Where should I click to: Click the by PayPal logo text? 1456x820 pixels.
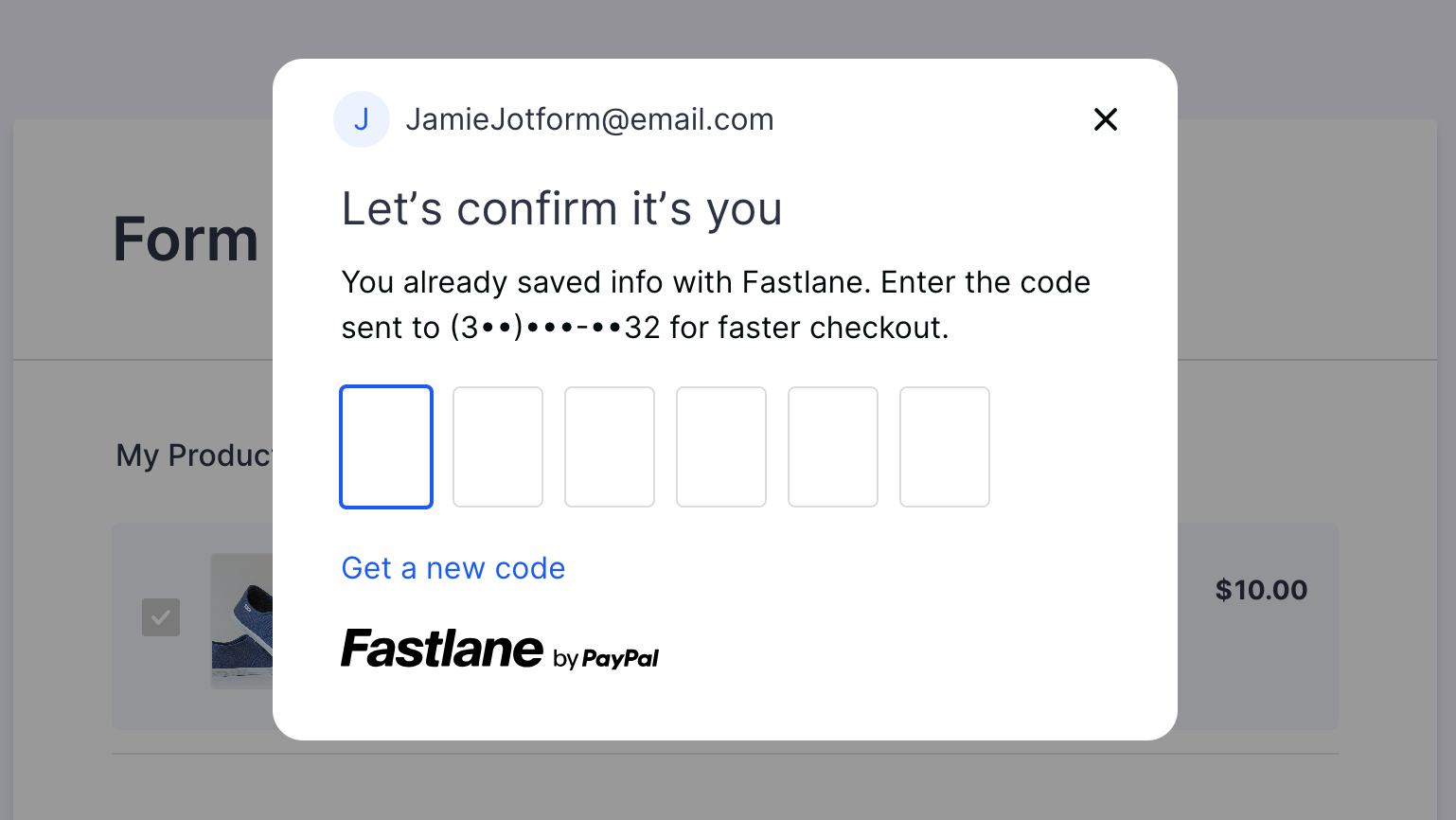(x=606, y=658)
